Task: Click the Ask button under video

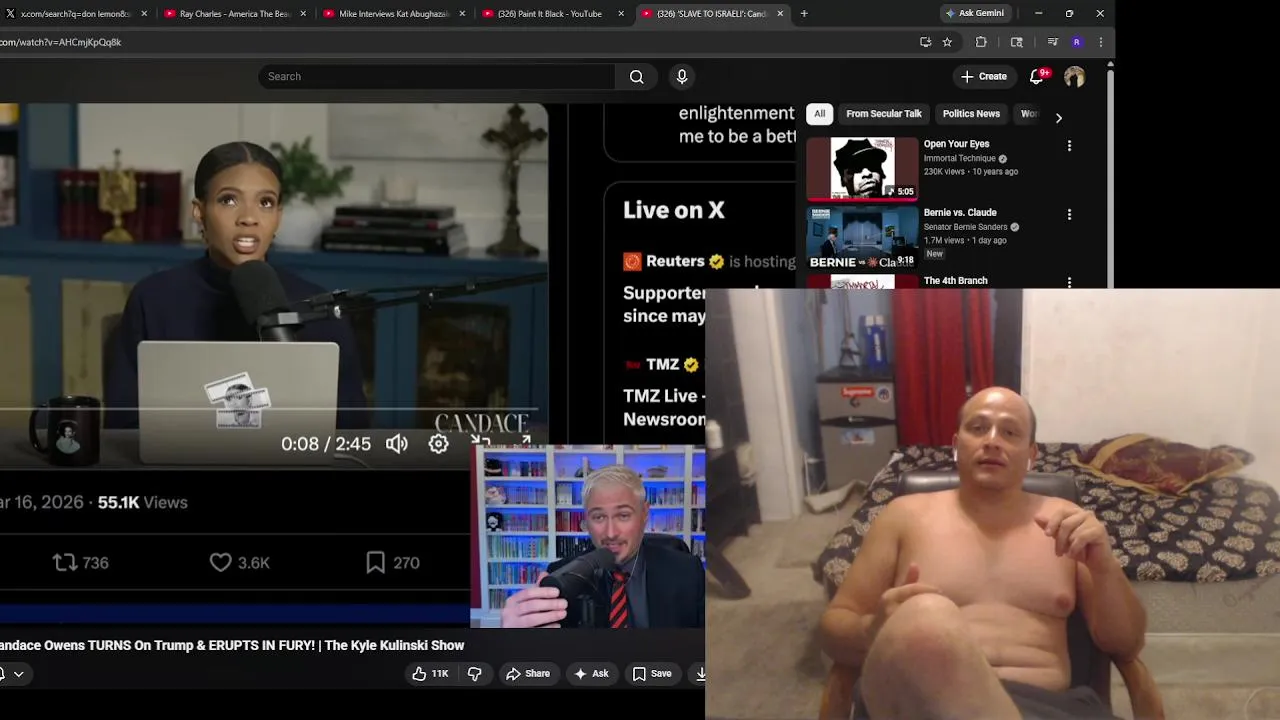Action: coord(590,674)
